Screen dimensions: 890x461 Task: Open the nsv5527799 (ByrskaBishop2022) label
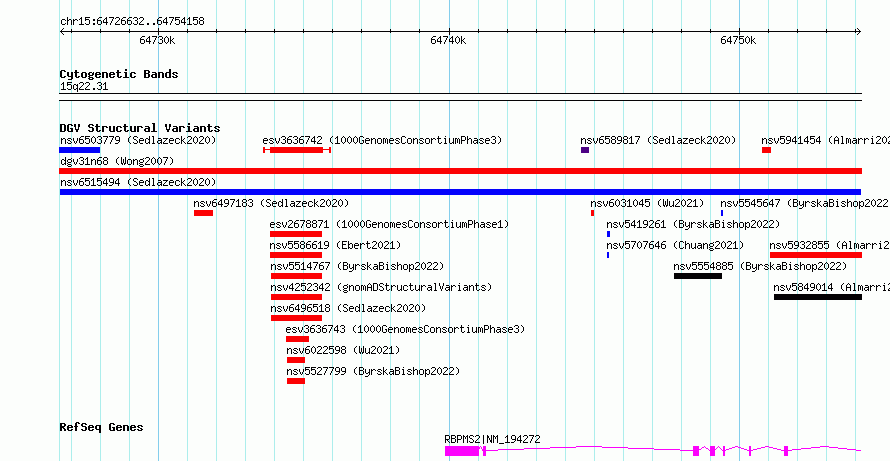point(373,371)
